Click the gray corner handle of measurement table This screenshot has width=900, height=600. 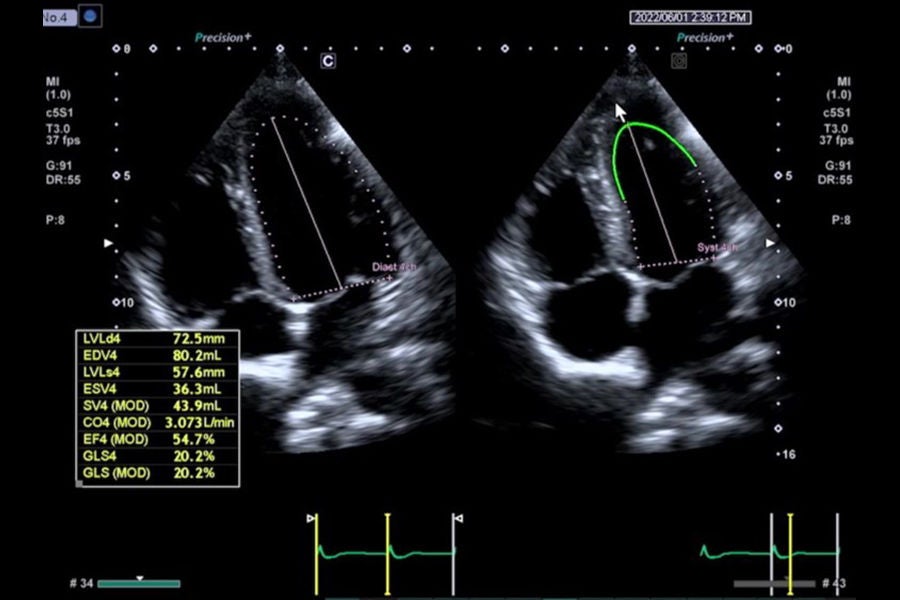[79, 483]
